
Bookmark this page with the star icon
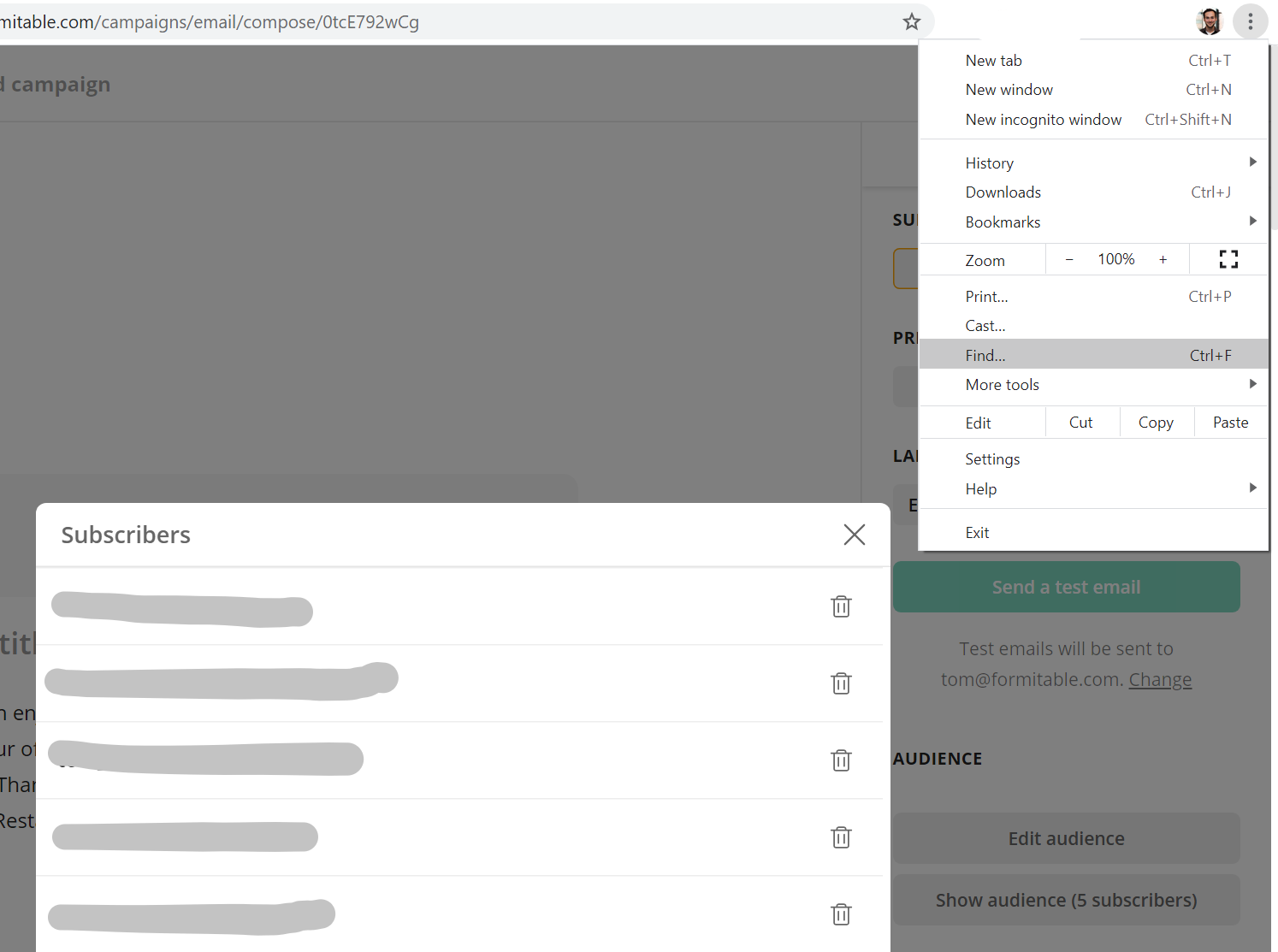click(x=911, y=21)
